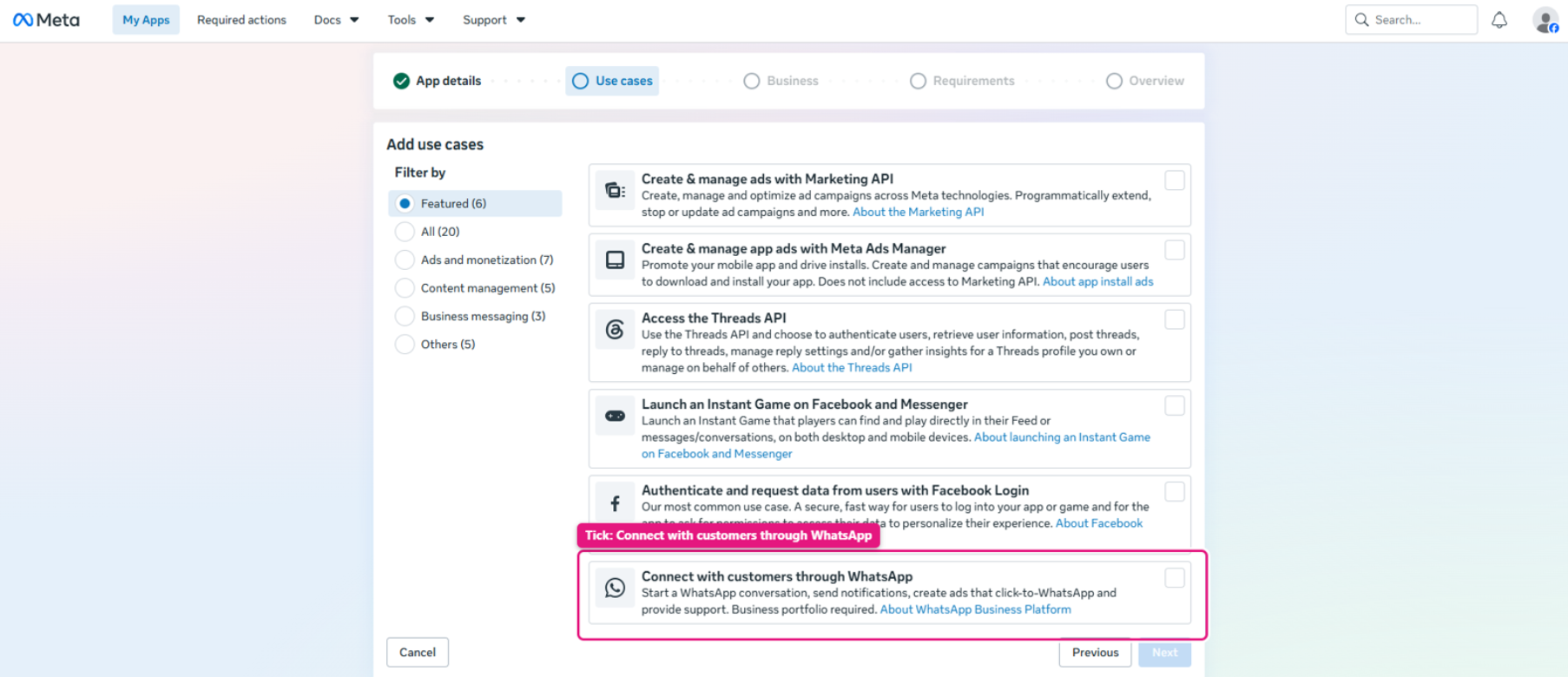Screen dimensions: 1568x677
Task: Open the About Facebook link
Action: click(1099, 523)
